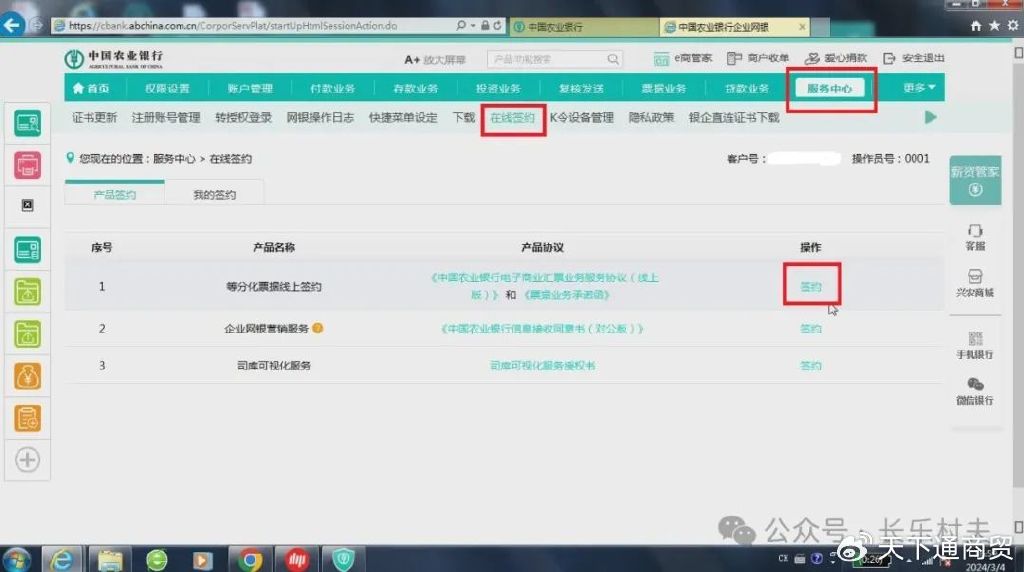Open the 账户管理 menu
This screenshot has height=572, width=1024.
250,88
